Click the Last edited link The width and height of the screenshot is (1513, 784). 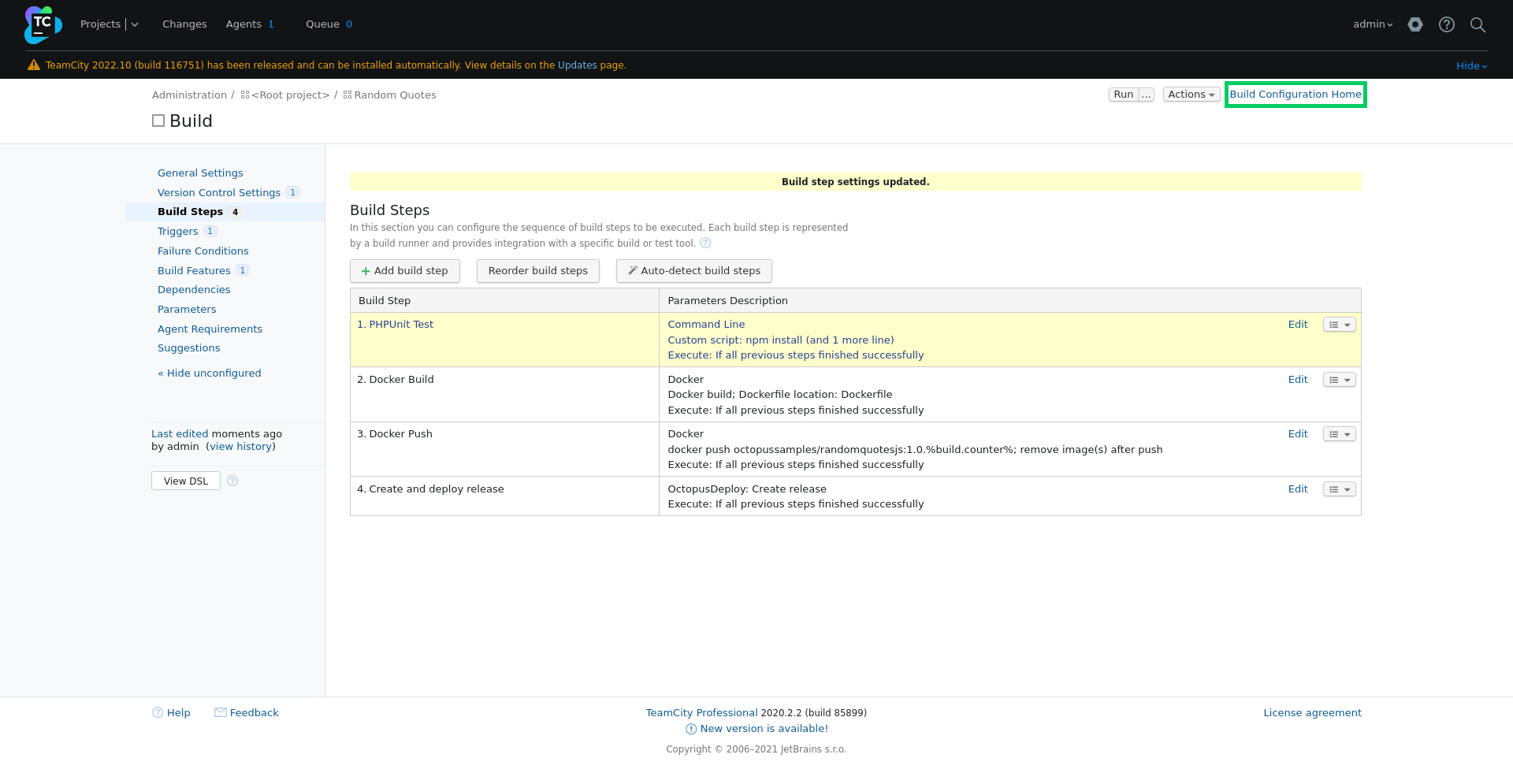(x=180, y=433)
